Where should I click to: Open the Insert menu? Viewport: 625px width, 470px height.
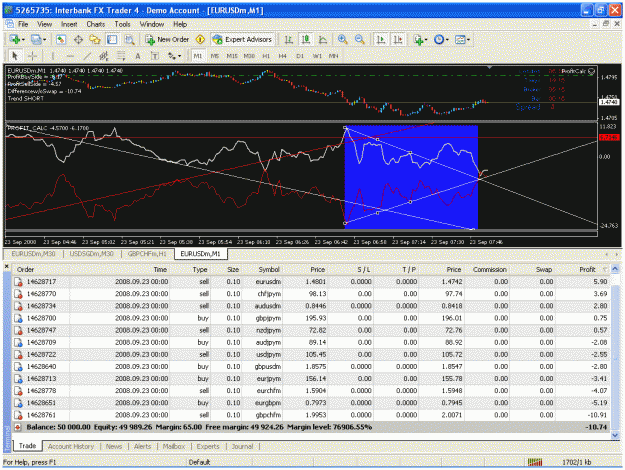69,24
